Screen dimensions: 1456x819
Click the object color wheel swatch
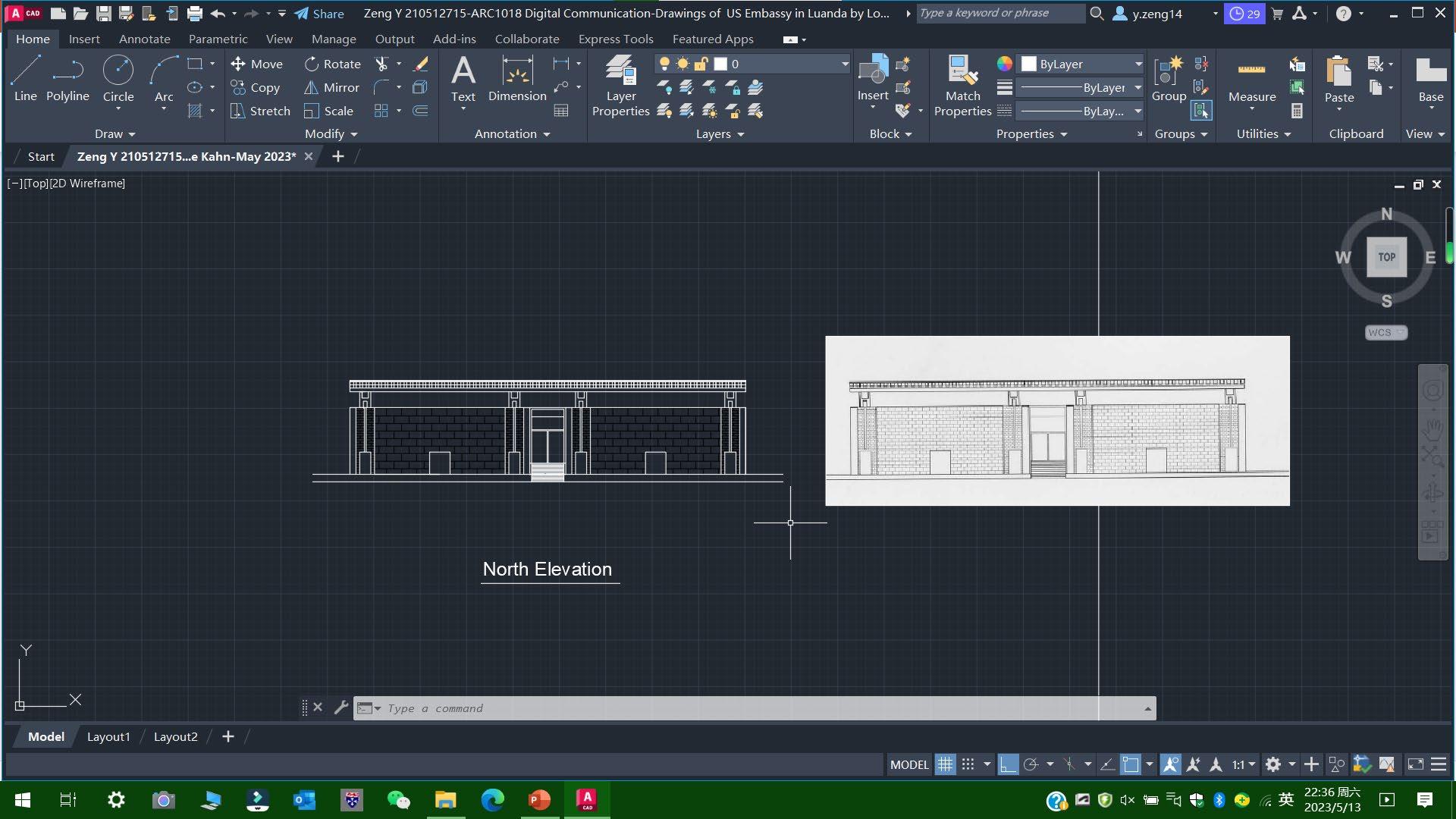(x=1004, y=64)
